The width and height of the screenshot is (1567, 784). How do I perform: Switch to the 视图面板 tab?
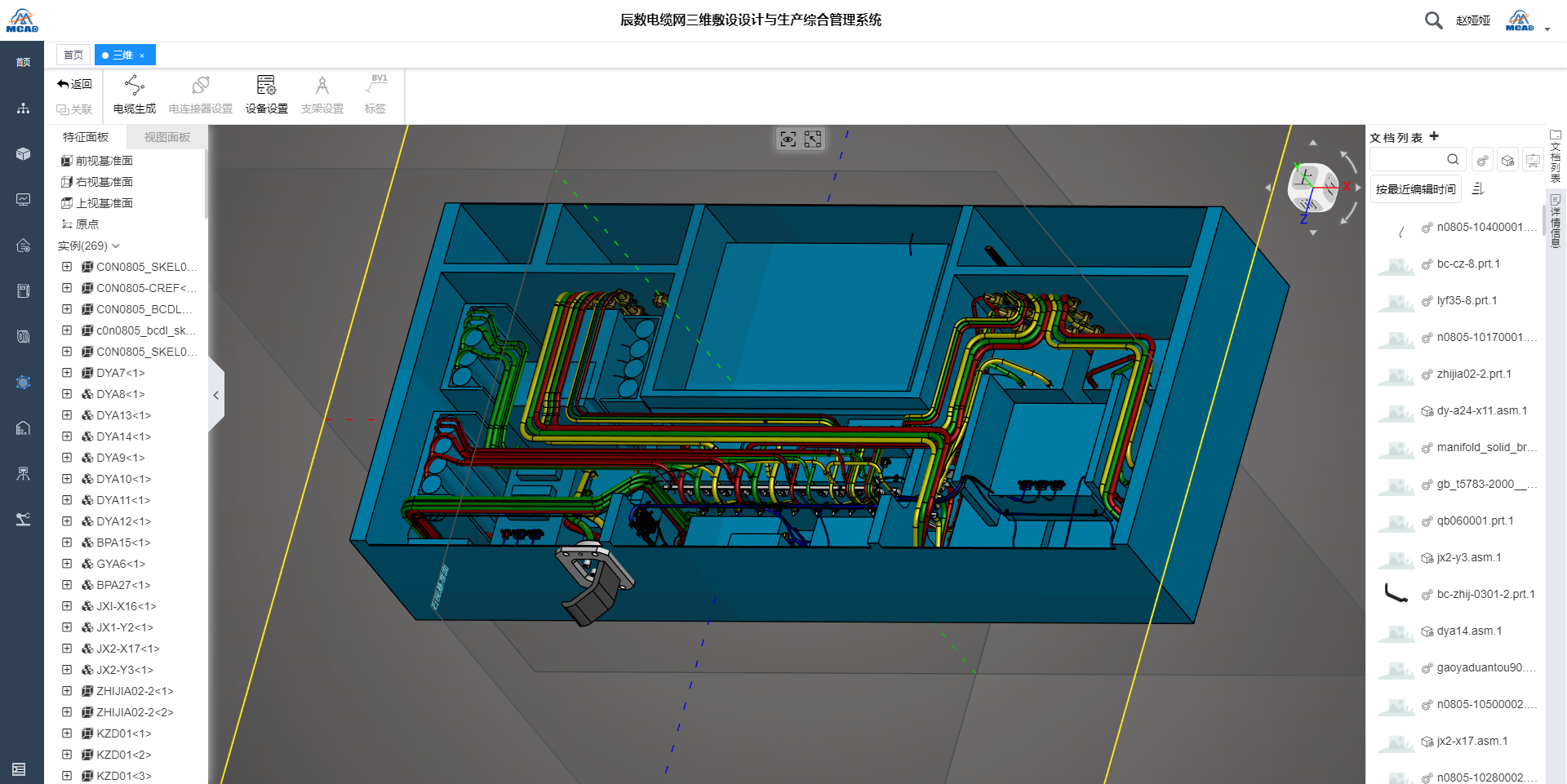point(167,137)
